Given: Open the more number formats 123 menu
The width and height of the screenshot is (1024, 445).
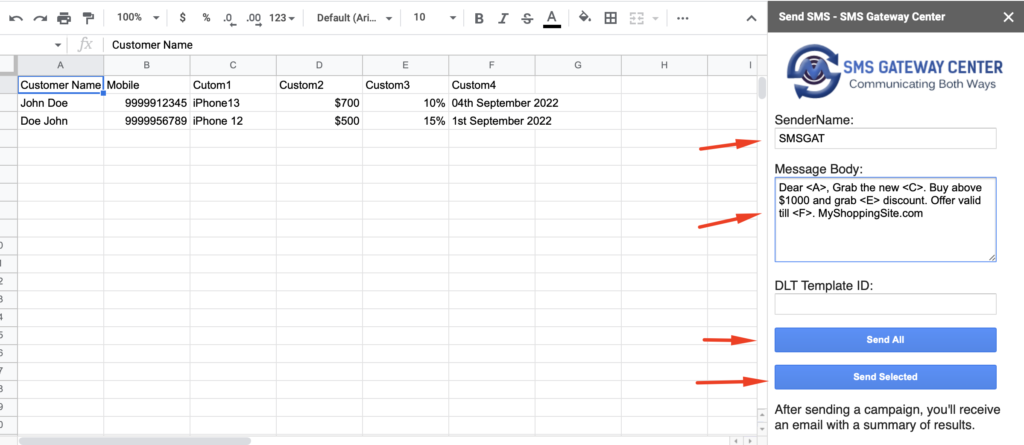Looking at the screenshot, I should coord(282,18).
